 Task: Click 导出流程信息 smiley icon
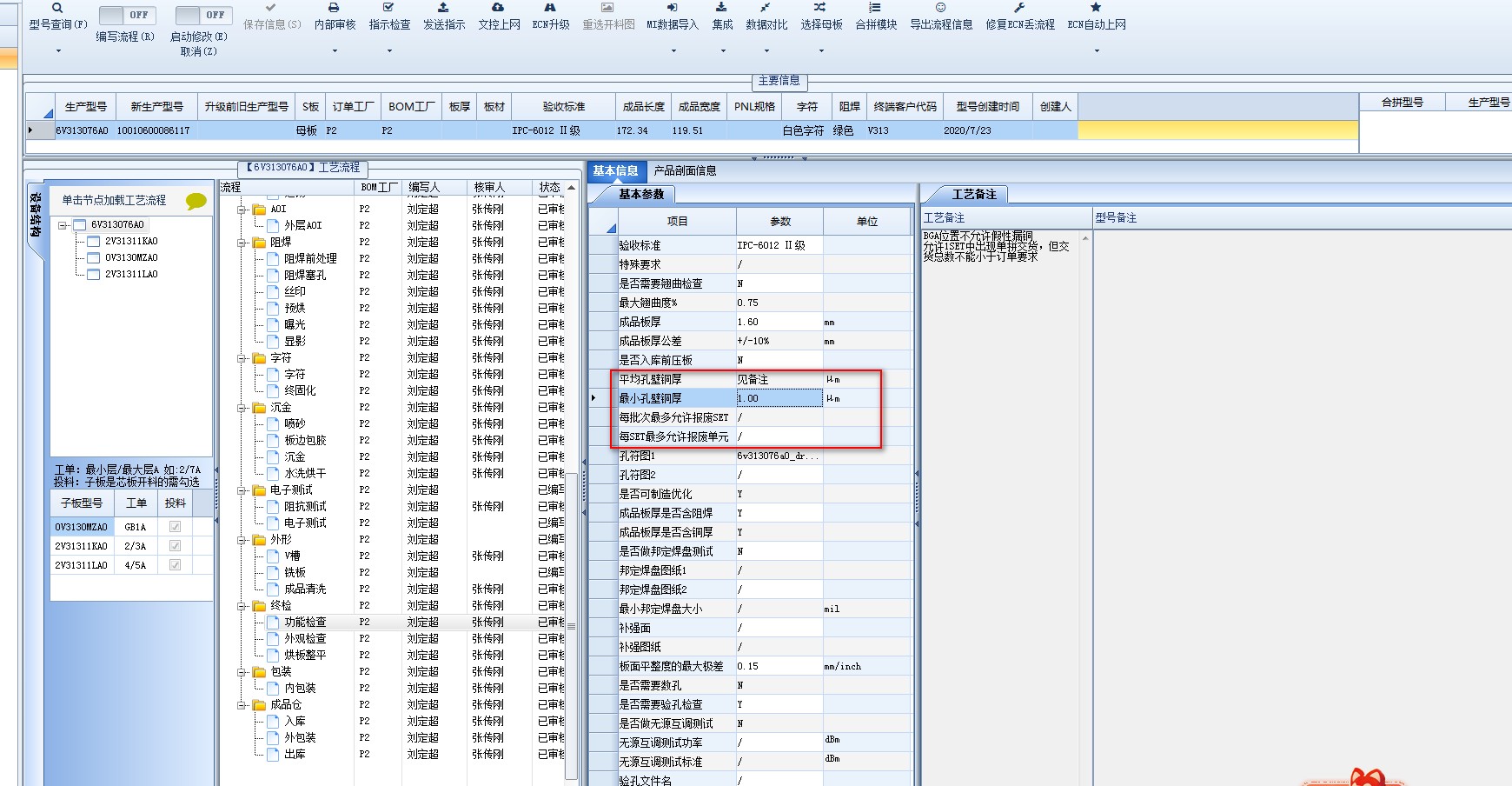tap(940, 8)
